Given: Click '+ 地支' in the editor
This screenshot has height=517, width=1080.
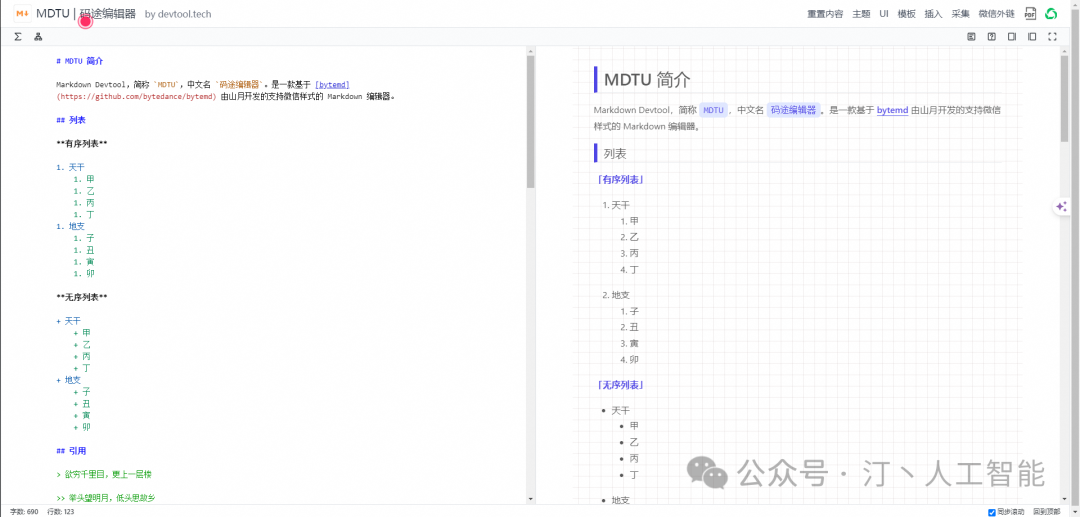Looking at the screenshot, I should [x=69, y=380].
